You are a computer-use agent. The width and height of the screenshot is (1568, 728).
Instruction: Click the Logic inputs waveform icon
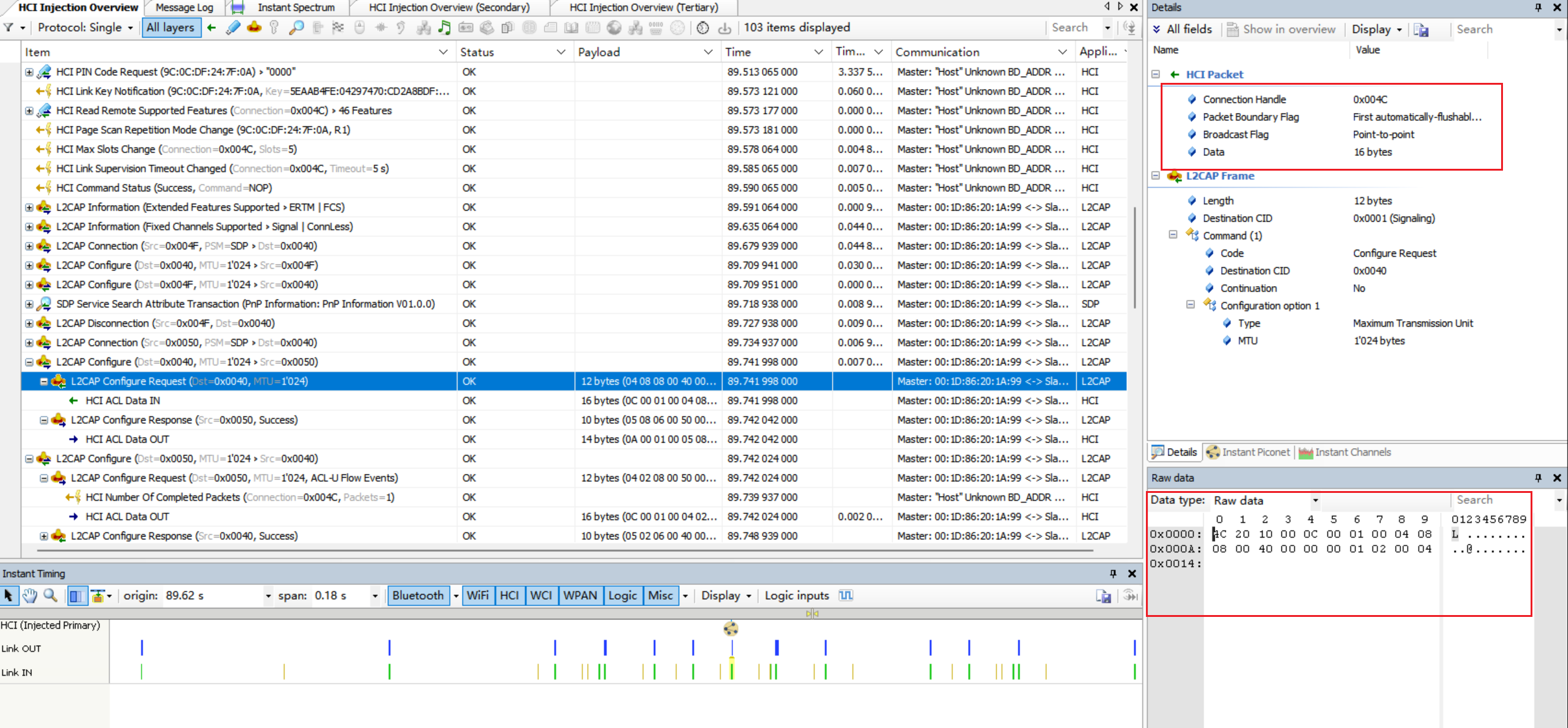point(846,595)
